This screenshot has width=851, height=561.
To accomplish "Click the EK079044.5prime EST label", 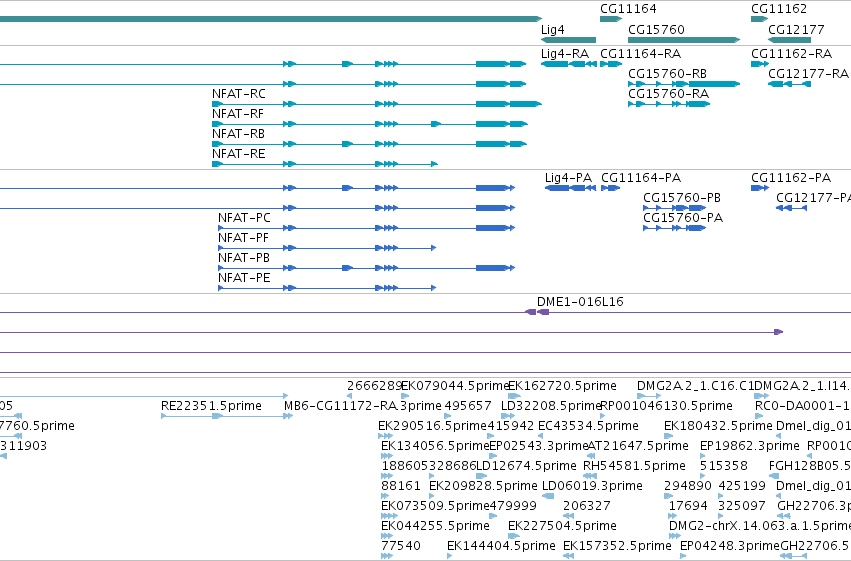I will [455, 386].
